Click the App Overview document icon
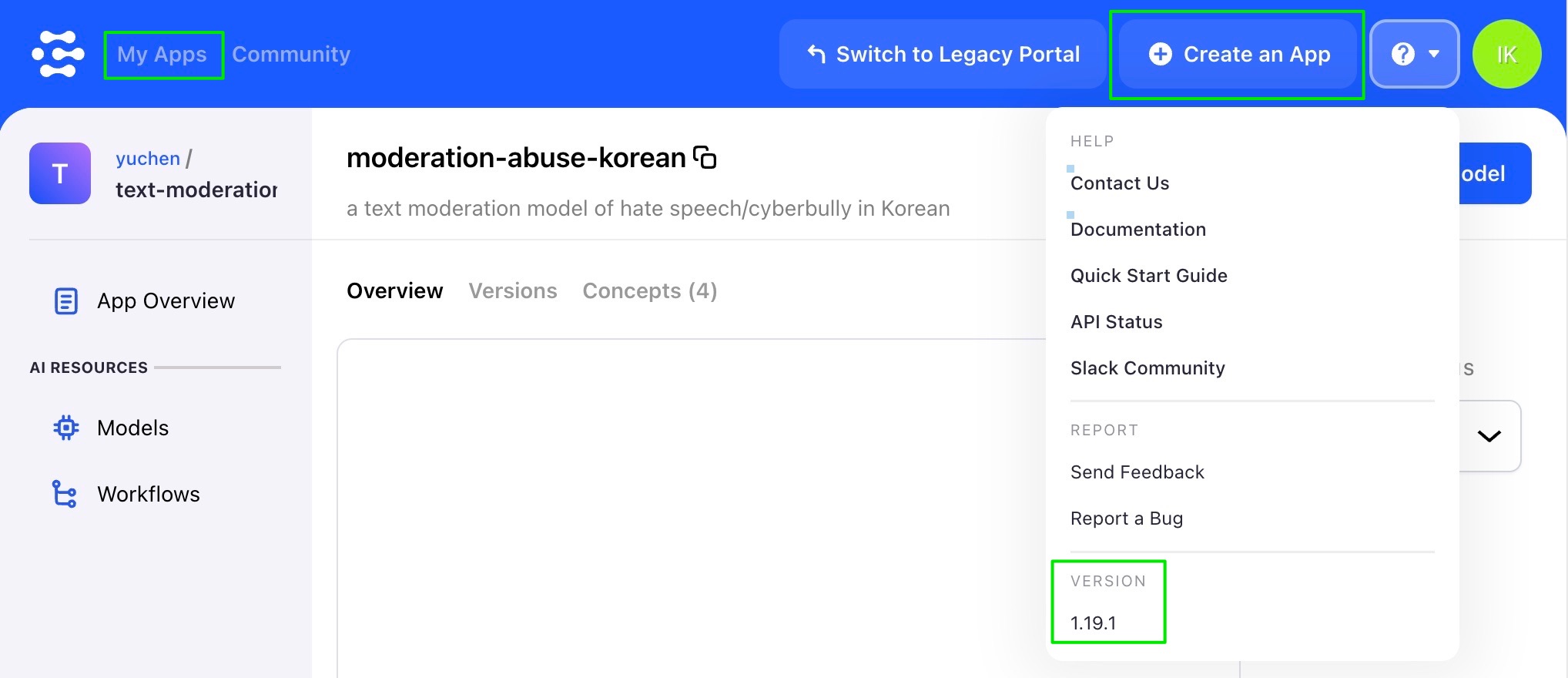The width and height of the screenshot is (1568, 678). point(66,301)
